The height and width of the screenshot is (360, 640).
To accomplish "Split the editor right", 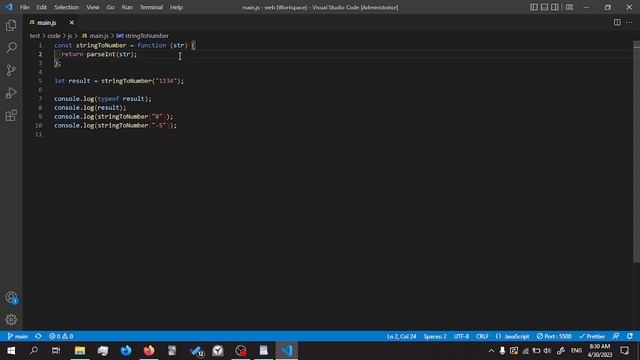I will coord(617,22).
